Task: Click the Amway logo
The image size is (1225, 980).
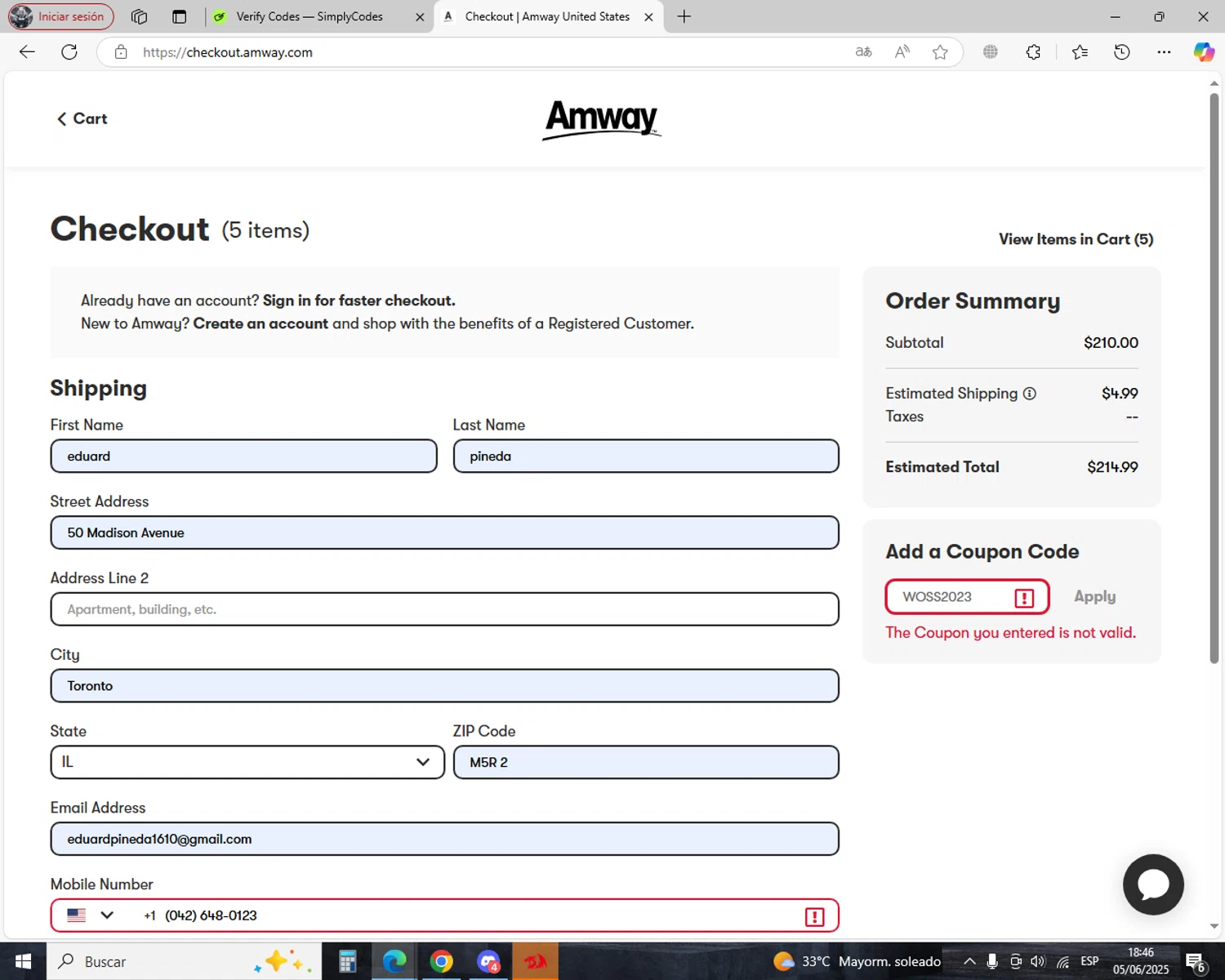Action: coord(602,119)
